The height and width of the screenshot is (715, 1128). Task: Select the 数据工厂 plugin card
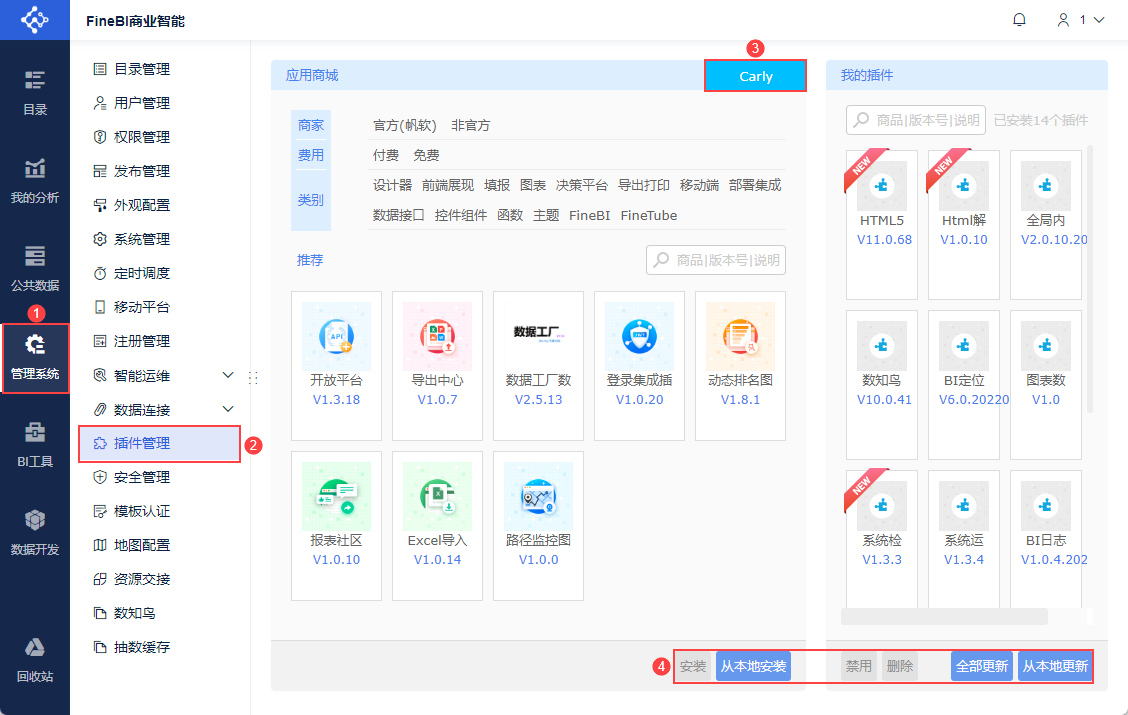click(538, 365)
